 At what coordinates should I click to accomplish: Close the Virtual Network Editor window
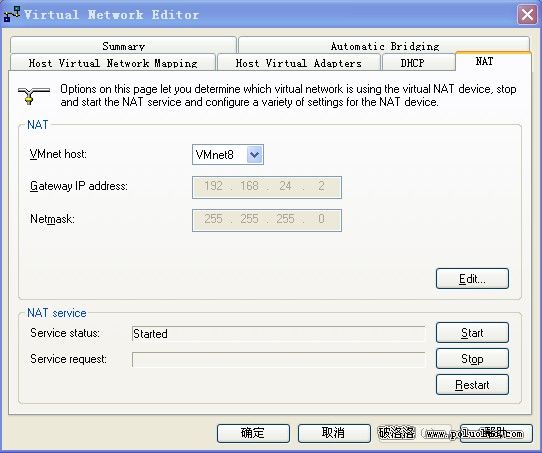point(527,15)
